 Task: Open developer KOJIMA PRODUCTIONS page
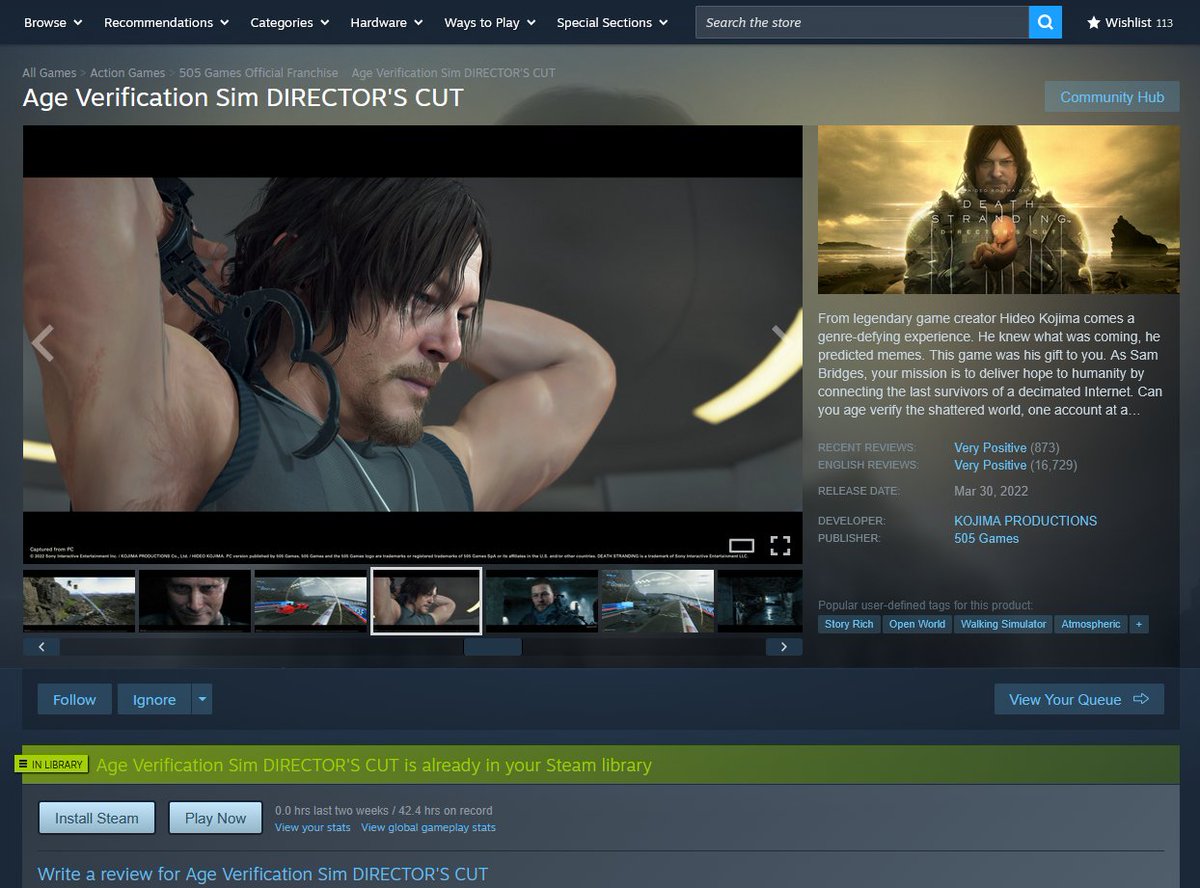coord(1025,521)
